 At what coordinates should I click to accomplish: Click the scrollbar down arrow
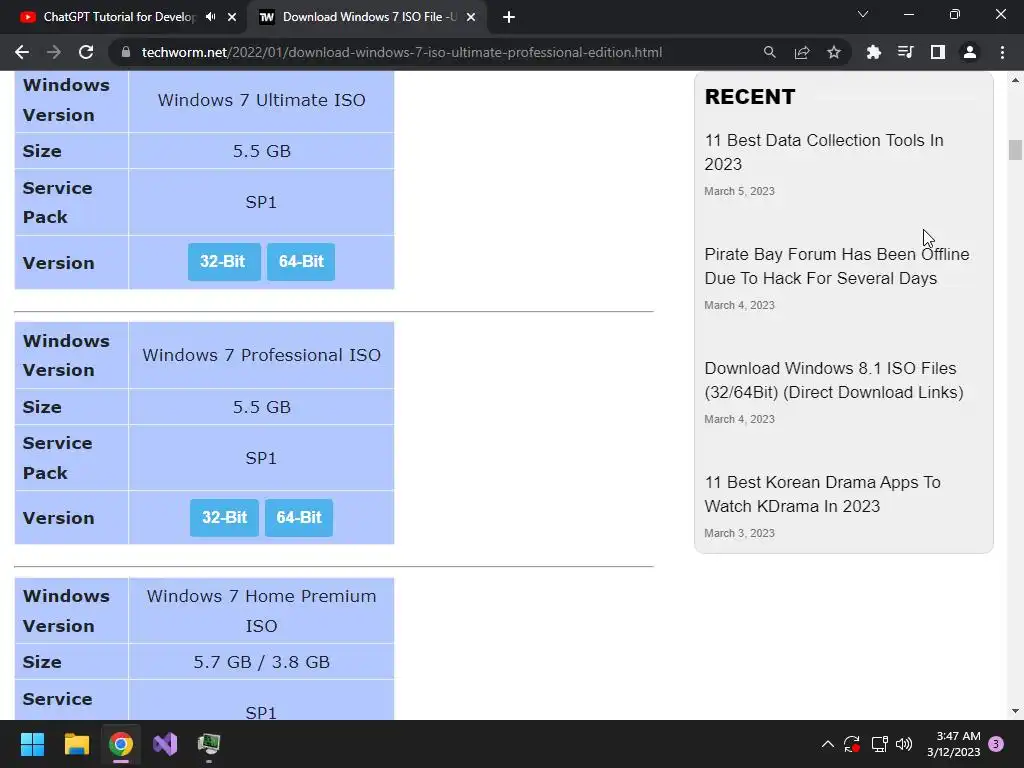point(1015,711)
